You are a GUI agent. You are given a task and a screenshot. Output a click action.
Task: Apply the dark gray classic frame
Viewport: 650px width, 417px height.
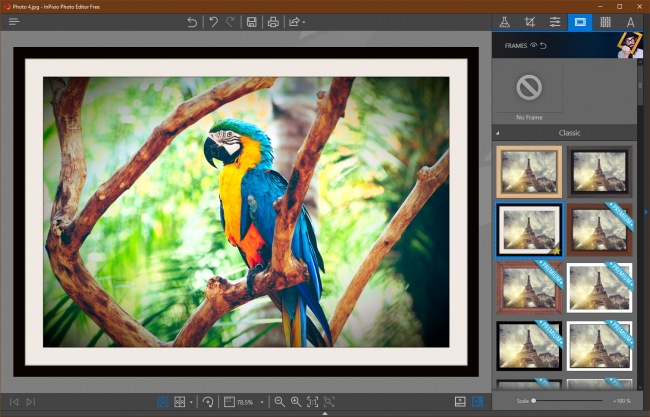pos(599,172)
